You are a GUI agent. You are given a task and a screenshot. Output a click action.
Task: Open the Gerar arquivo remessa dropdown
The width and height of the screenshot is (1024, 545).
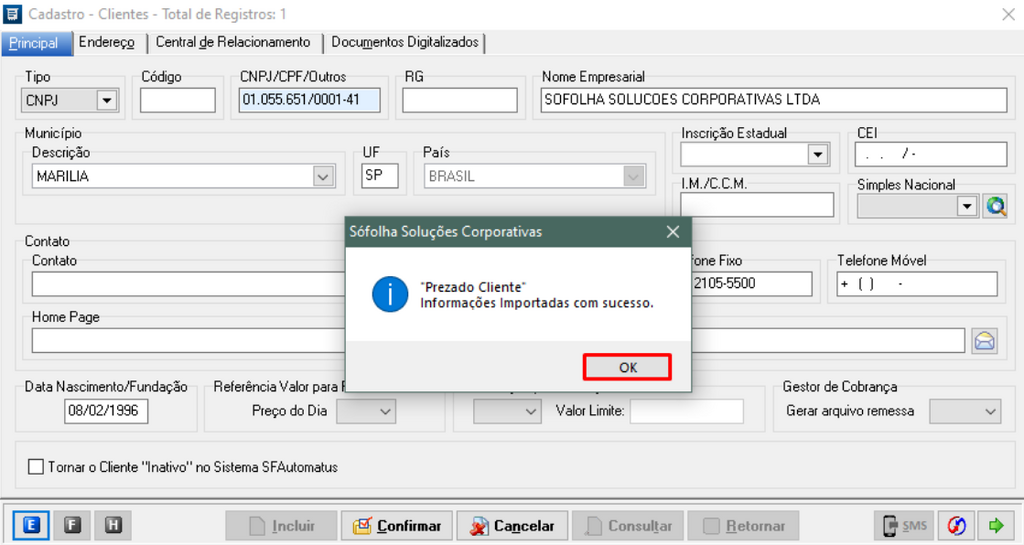[989, 411]
